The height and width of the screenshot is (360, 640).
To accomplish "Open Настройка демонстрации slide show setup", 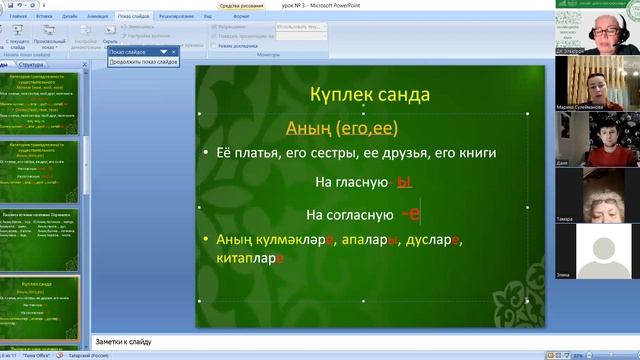I will (86, 37).
